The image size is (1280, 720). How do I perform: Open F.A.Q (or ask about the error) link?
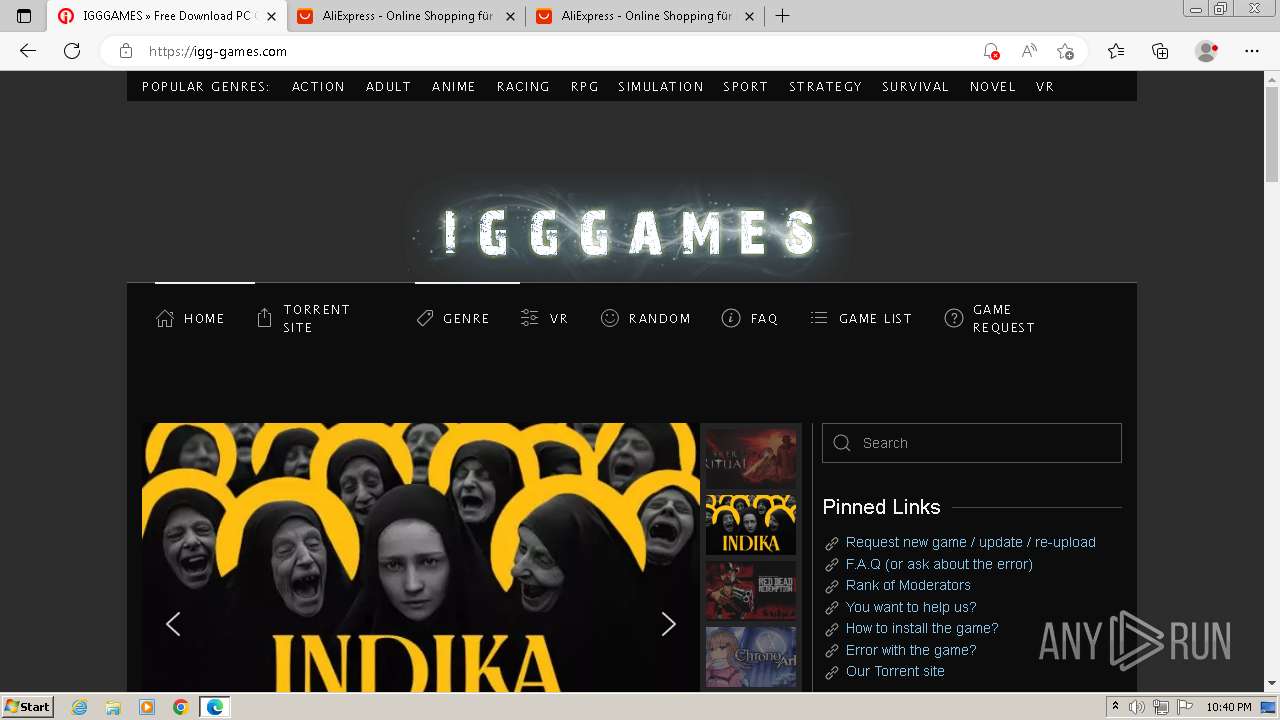pyautogui.click(x=939, y=564)
